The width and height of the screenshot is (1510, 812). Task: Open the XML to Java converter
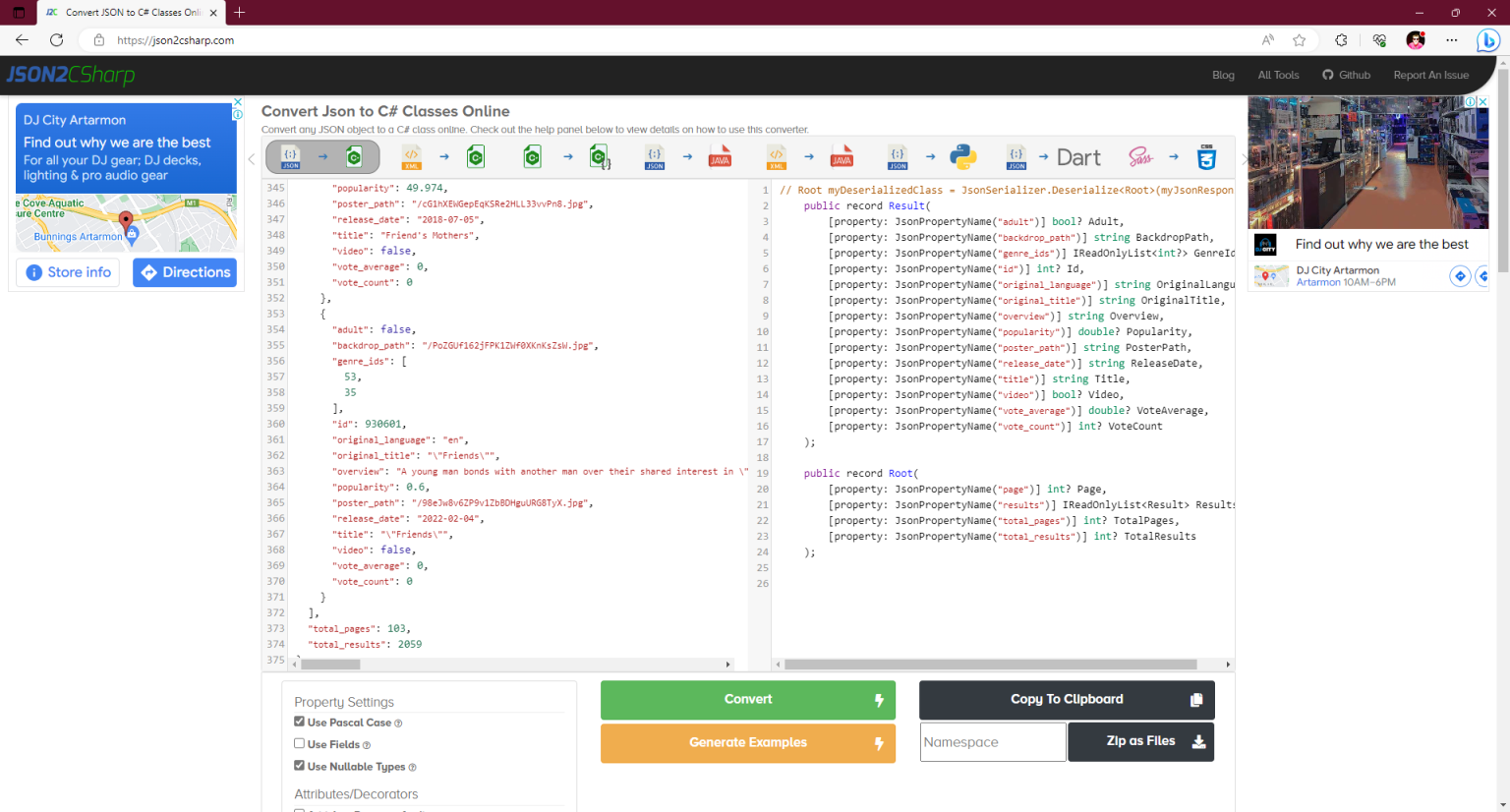click(x=808, y=155)
